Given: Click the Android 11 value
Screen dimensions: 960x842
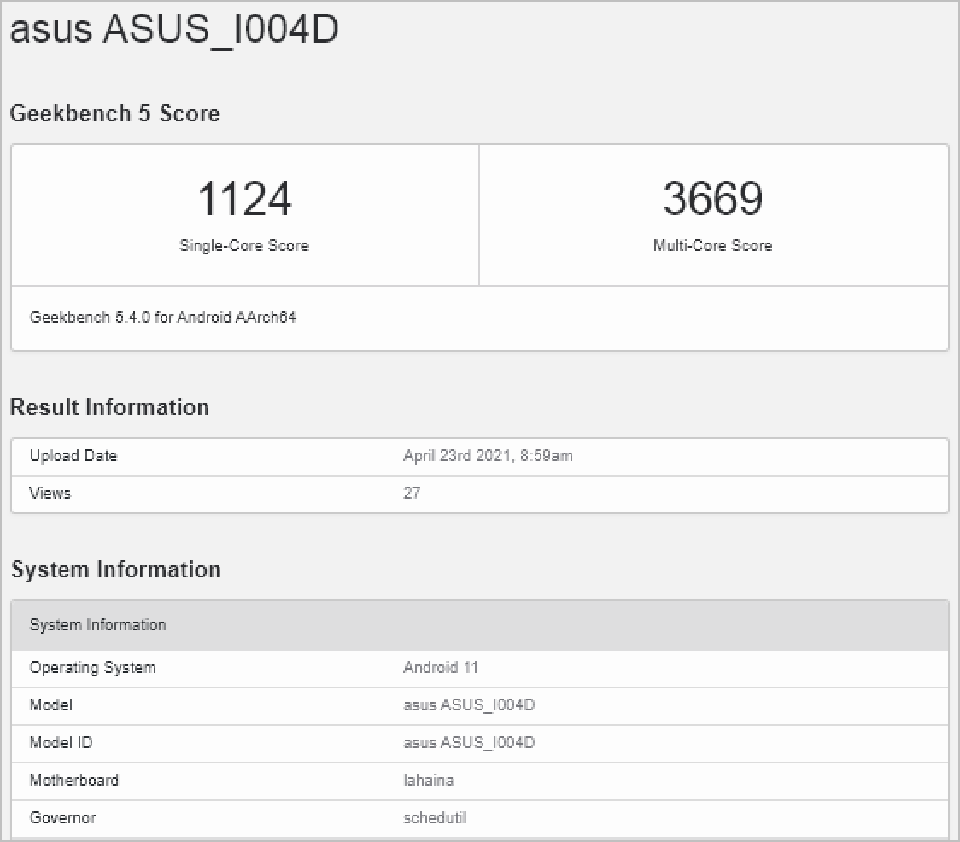Looking at the screenshot, I should 440,667.
